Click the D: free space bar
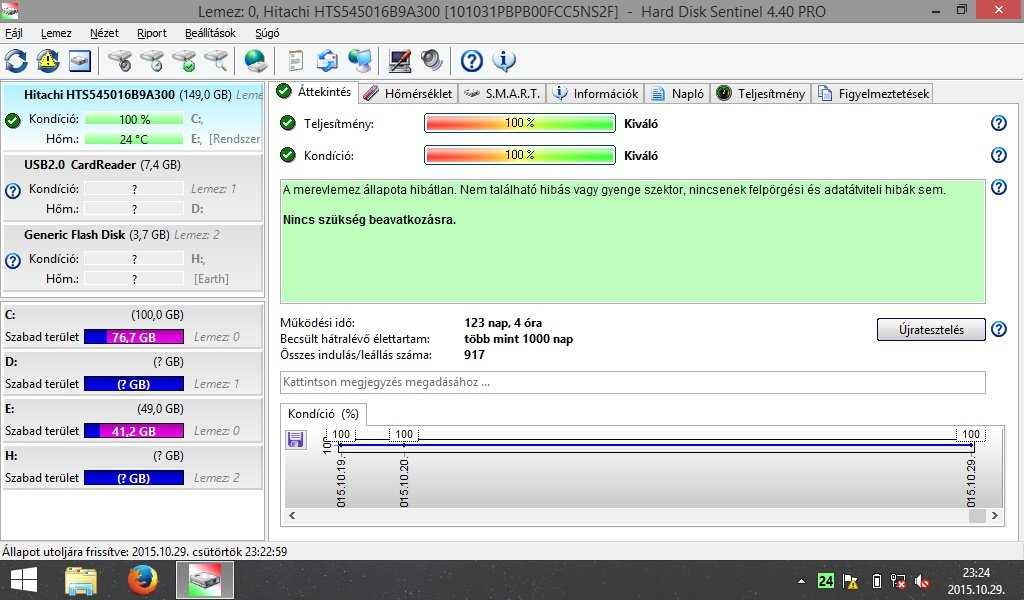 point(134,384)
